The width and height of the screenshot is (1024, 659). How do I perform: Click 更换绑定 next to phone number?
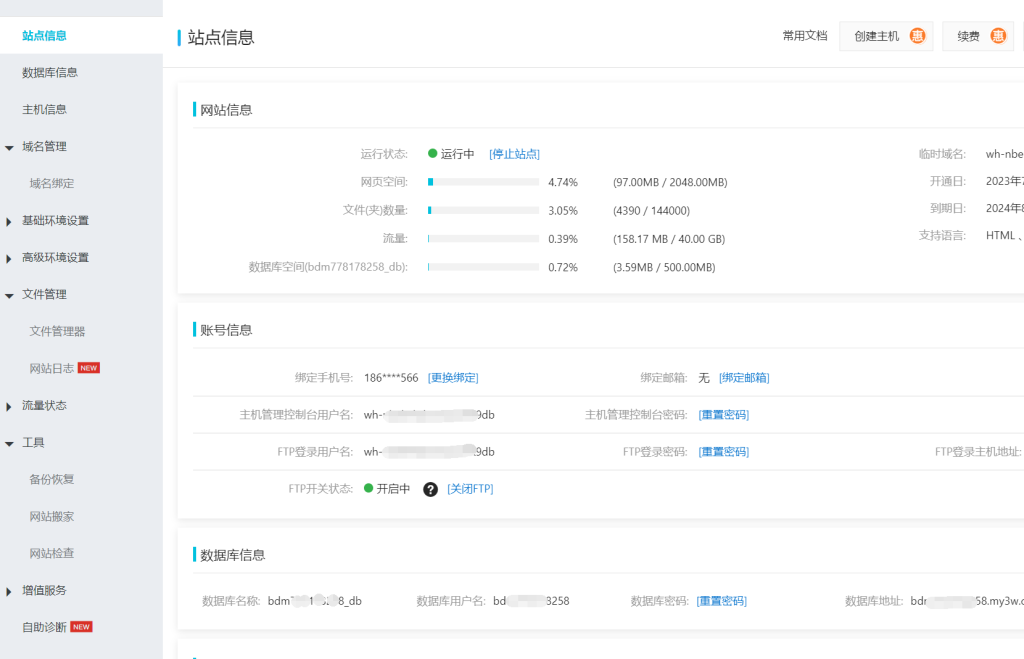(x=453, y=378)
